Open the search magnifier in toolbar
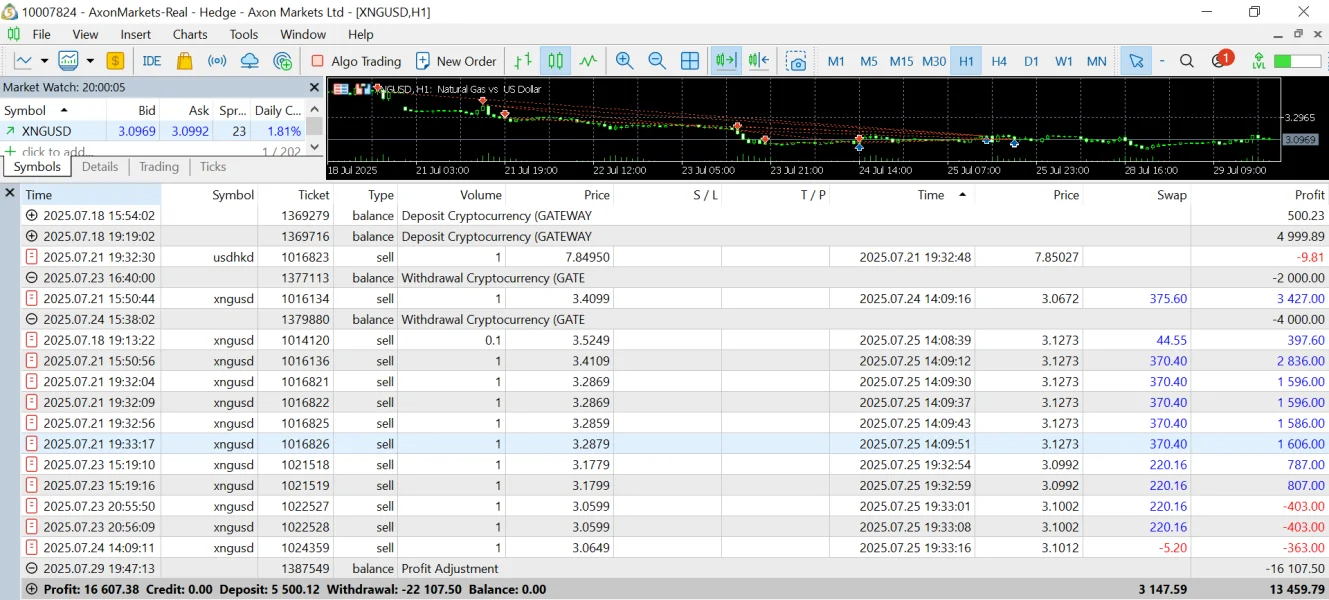Viewport: 1329px width, 600px height. coord(1187,61)
